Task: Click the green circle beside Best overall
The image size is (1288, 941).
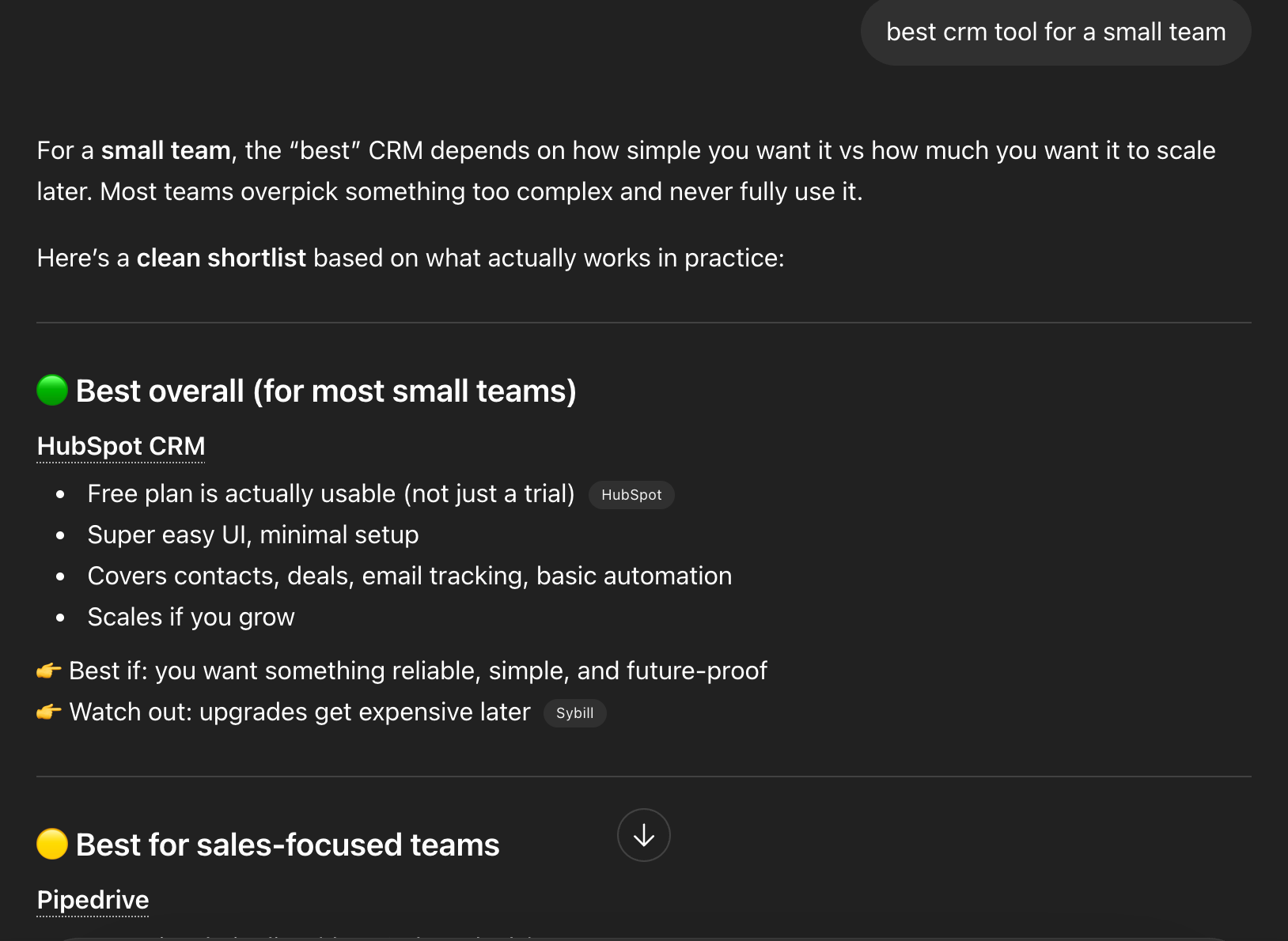Action: [52, 391]
